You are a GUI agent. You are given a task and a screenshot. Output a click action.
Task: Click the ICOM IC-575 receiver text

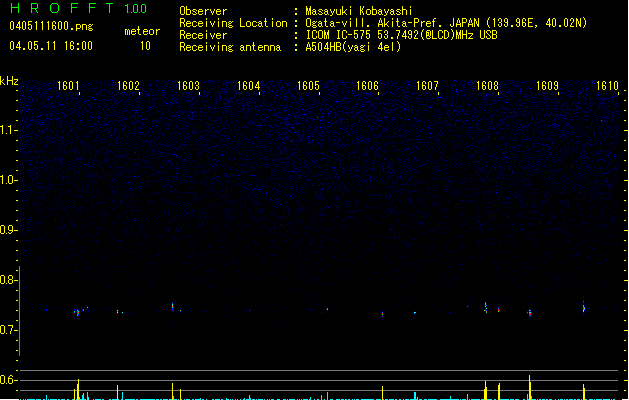(x=401, y=35)
